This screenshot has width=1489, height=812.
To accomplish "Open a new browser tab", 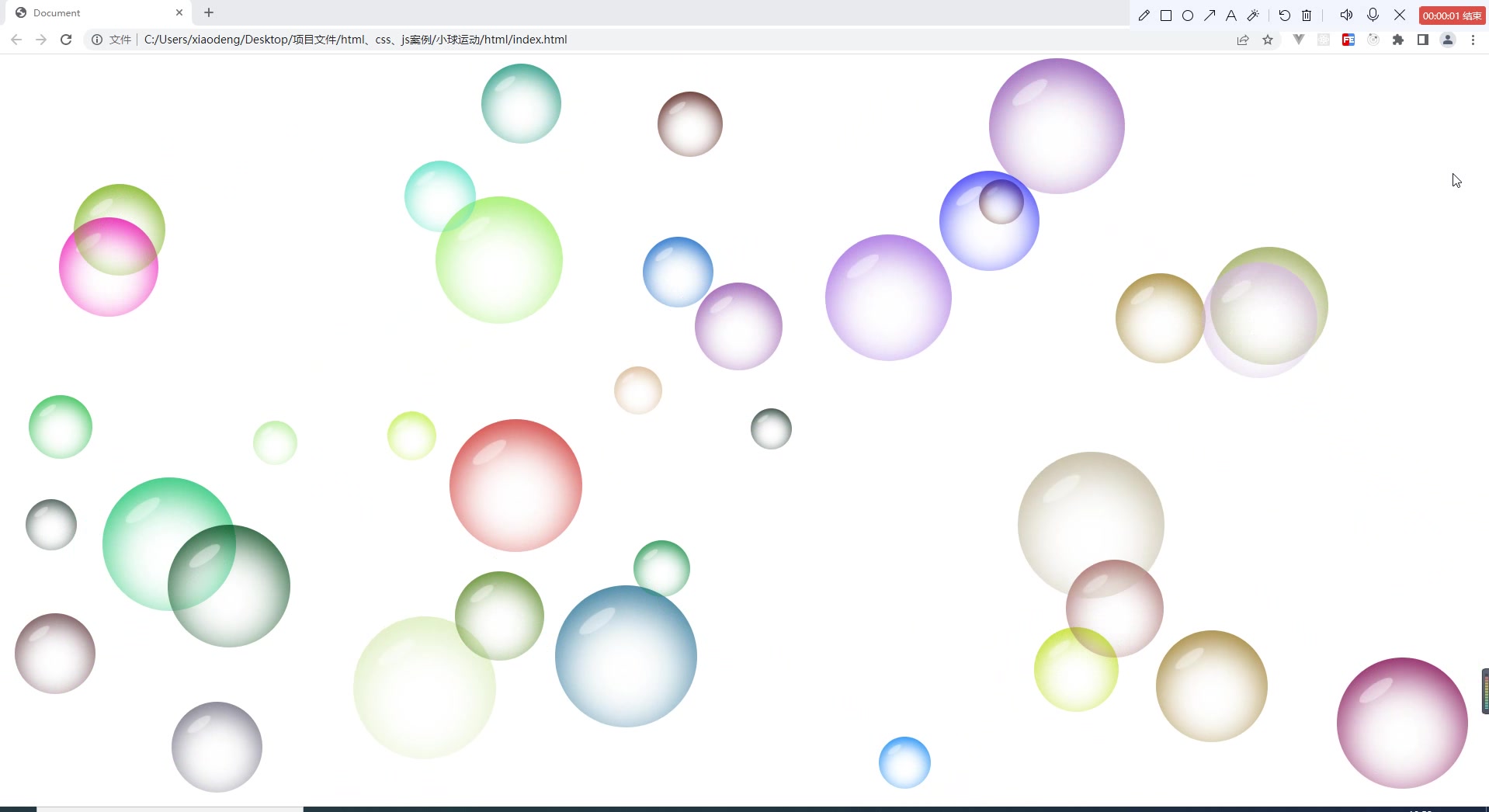I will click(x=209, y=13).
